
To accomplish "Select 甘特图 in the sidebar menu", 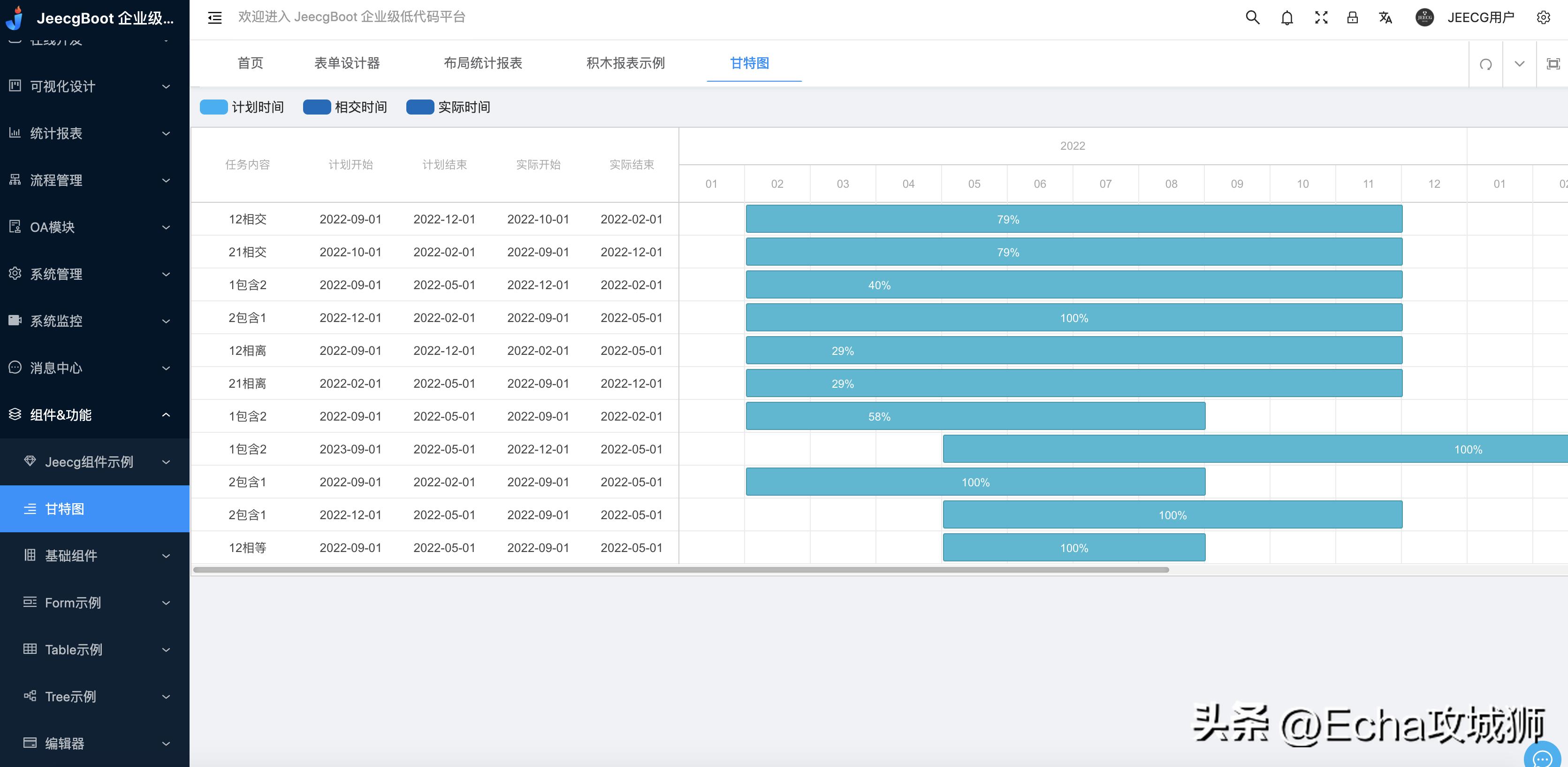I will pos(65,509).
